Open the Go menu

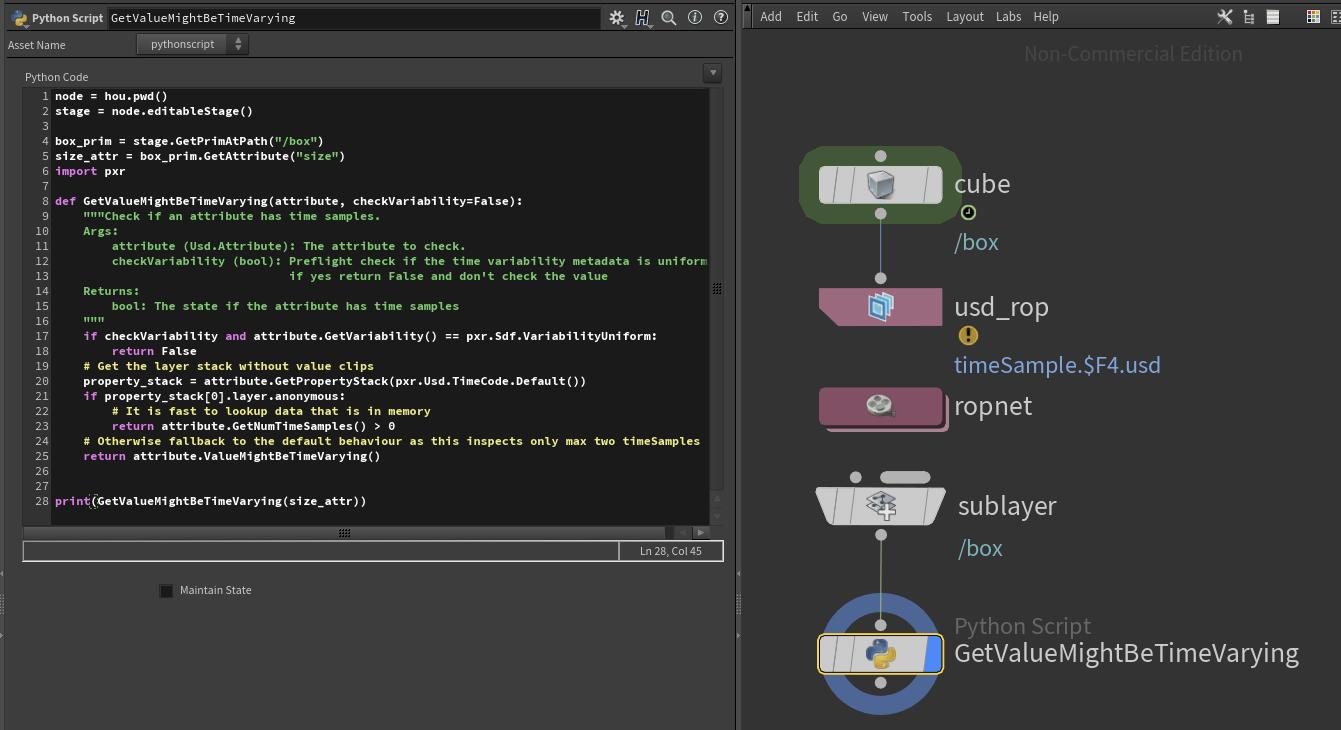840,17
